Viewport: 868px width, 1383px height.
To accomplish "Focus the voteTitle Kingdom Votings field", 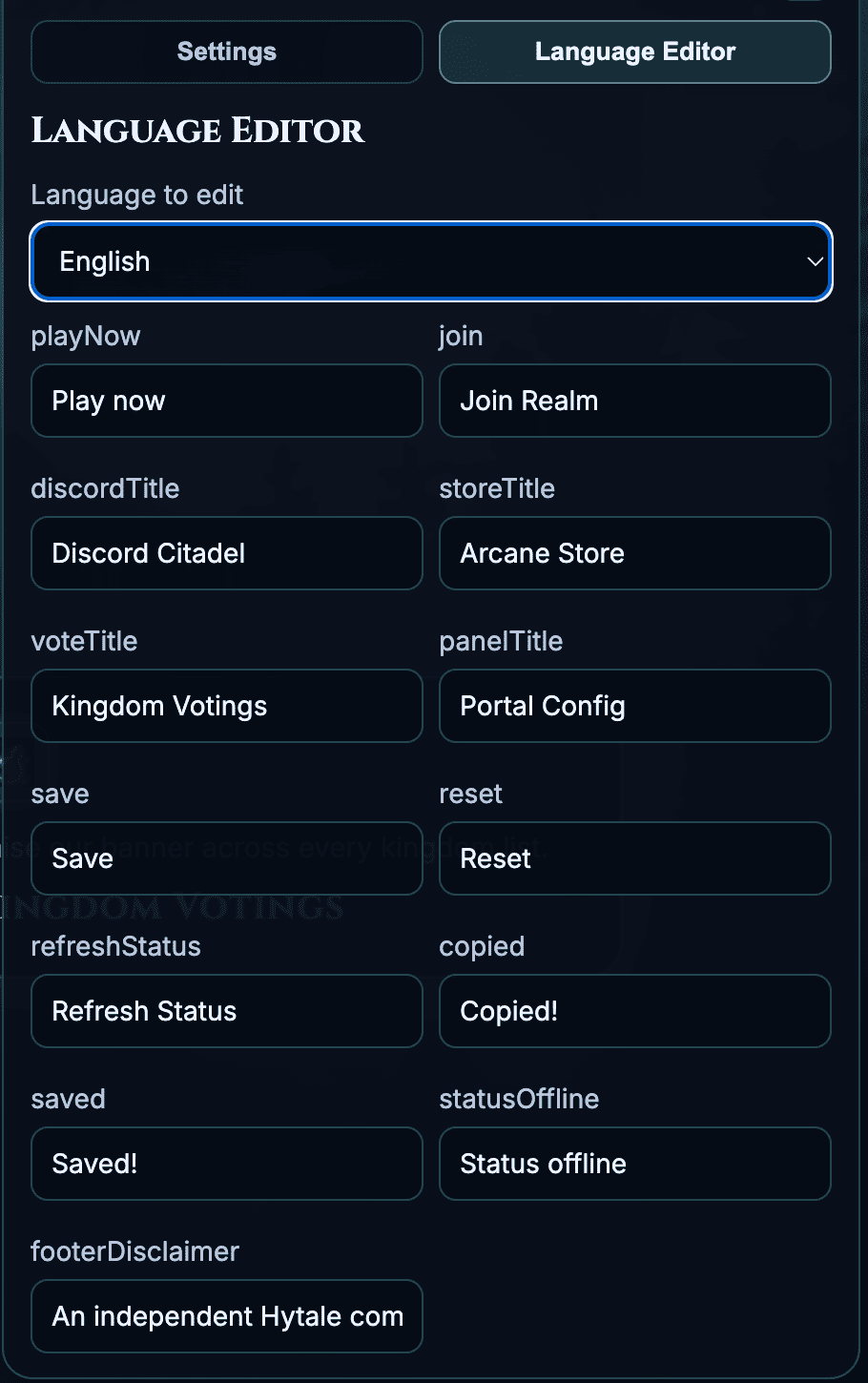I will pyautogui.click(x=227, y=707).
